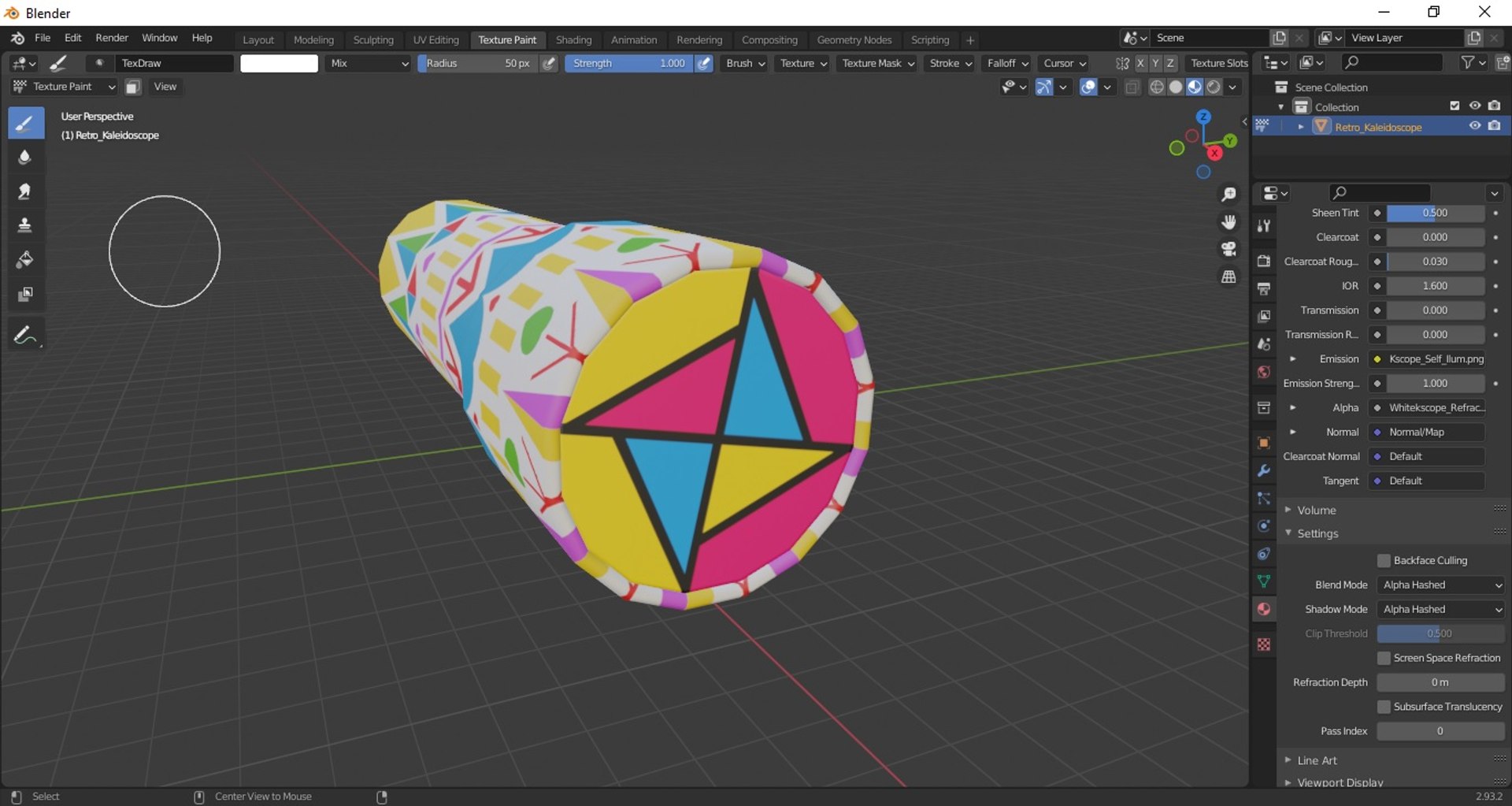1512x806 pixels.
Task: Open the Falloff dropdown
Action: click(x=1008, y=63)
